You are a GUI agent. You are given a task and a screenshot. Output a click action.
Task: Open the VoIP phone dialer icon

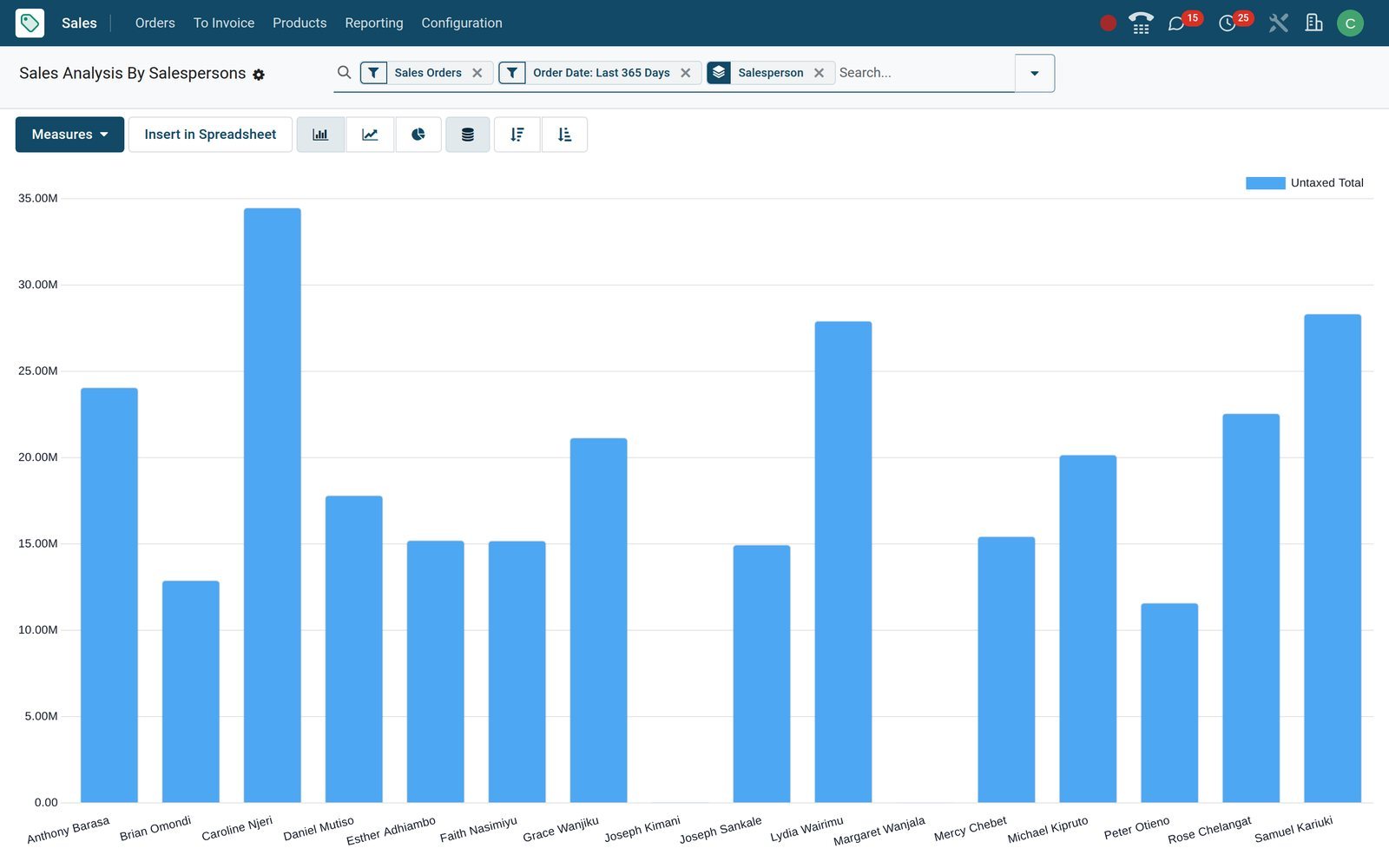pos(1141,23)
